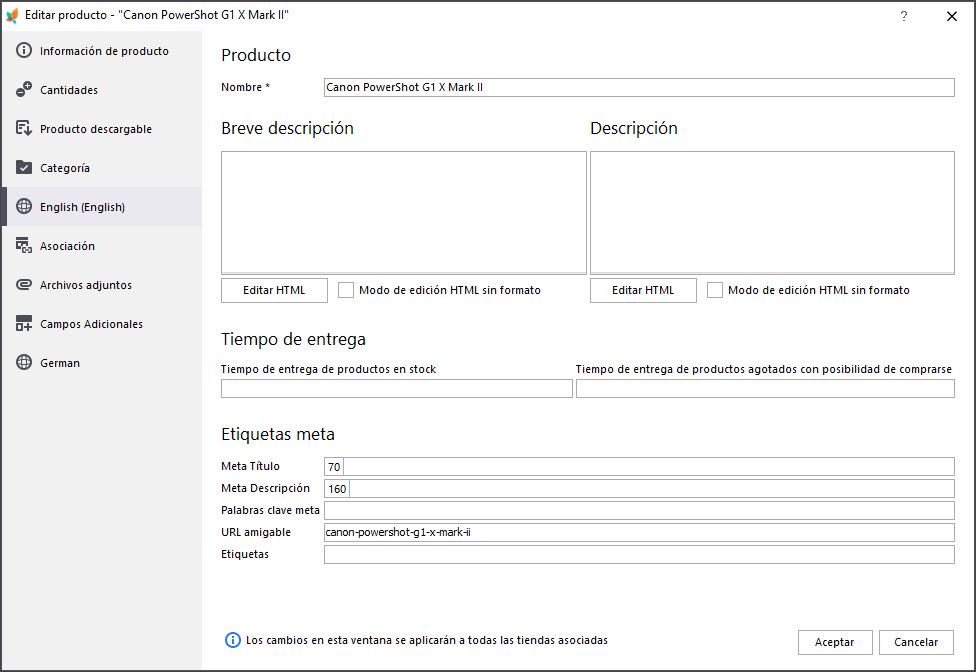Click the Producto descargable download icon
The image size is (976, 672).
24,128
